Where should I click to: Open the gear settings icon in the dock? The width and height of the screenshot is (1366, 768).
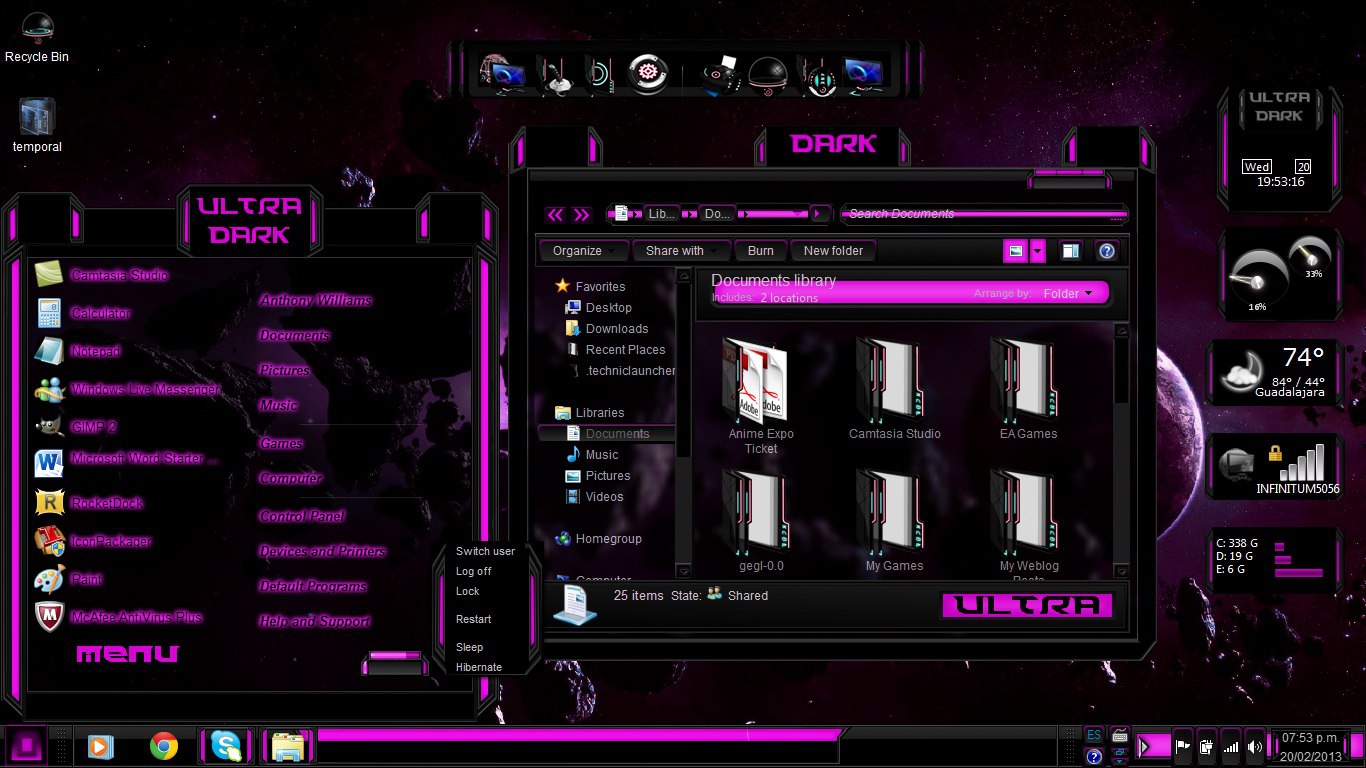[x=648, y=74]
